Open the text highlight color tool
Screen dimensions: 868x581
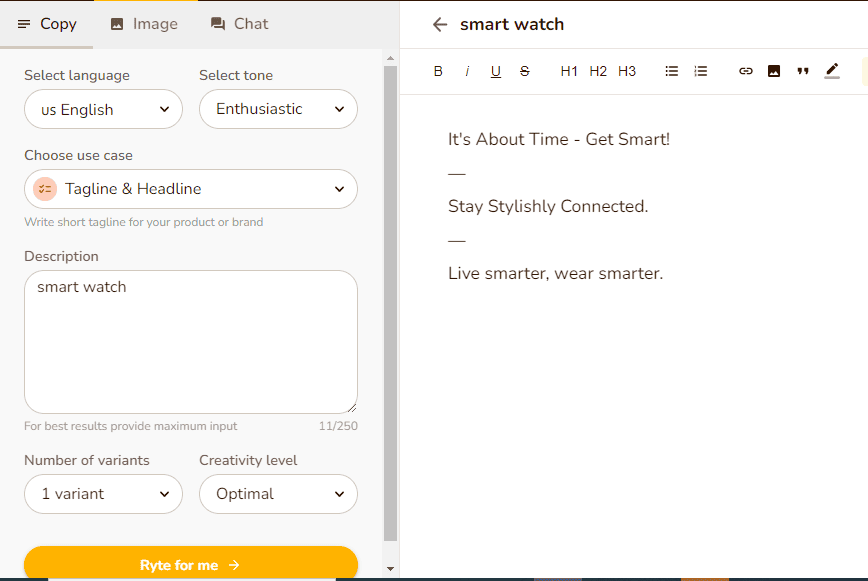pos(832,71)
